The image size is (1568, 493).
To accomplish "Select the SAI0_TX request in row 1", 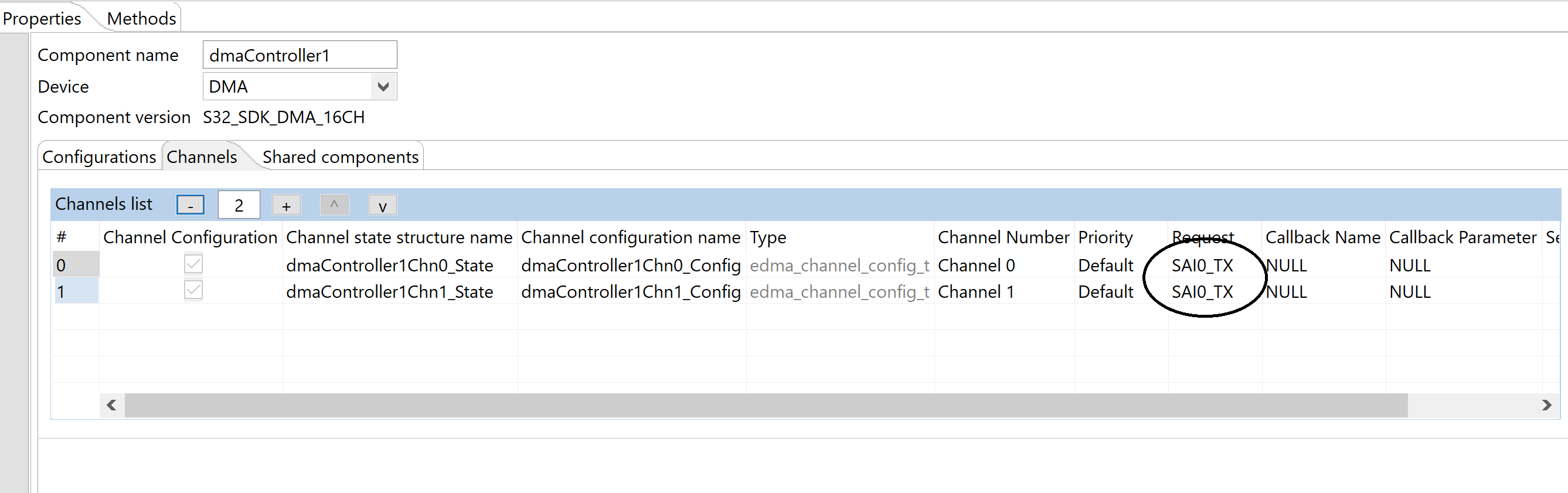I will 1202,292.
